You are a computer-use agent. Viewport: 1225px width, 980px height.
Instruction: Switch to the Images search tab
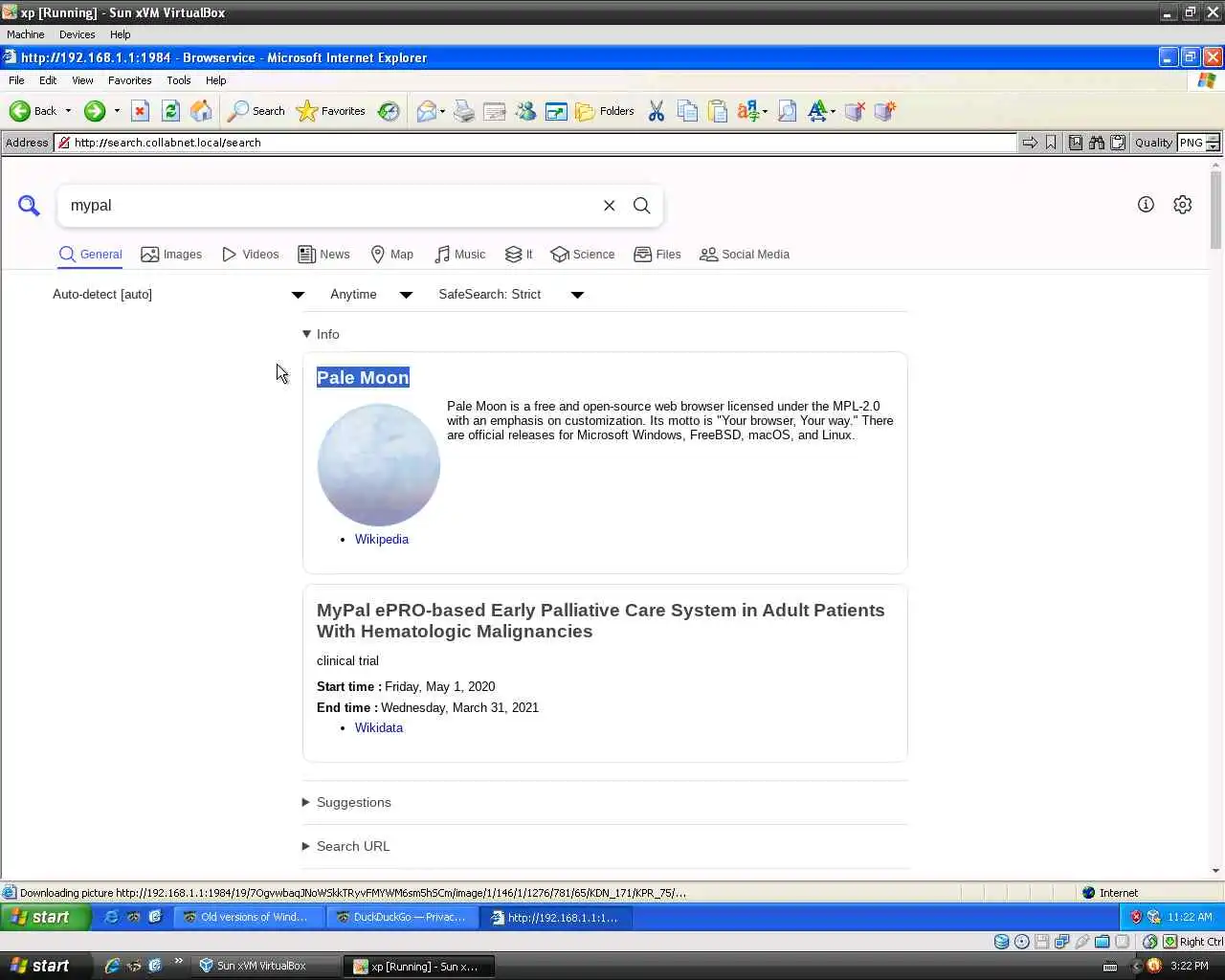tap(171, 255)
